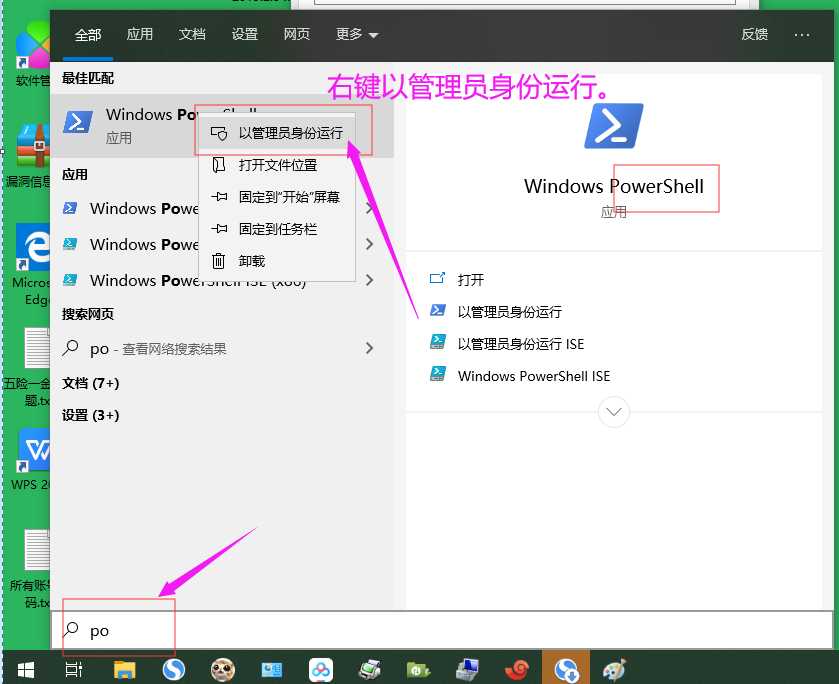Choose 打开文件位置 from context menu
The image size is (839, 684).
[x=277, y=165]
